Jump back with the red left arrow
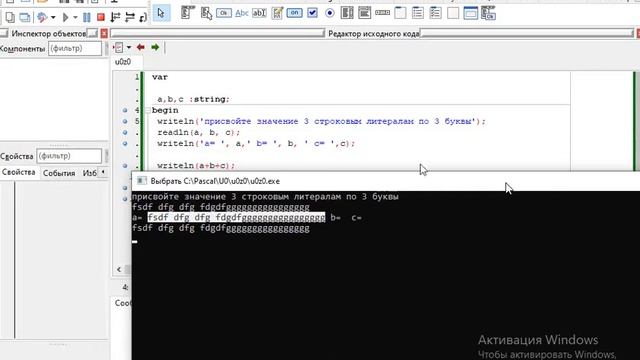The height and width of the screenshot is (360, 640). pos(141,47)
